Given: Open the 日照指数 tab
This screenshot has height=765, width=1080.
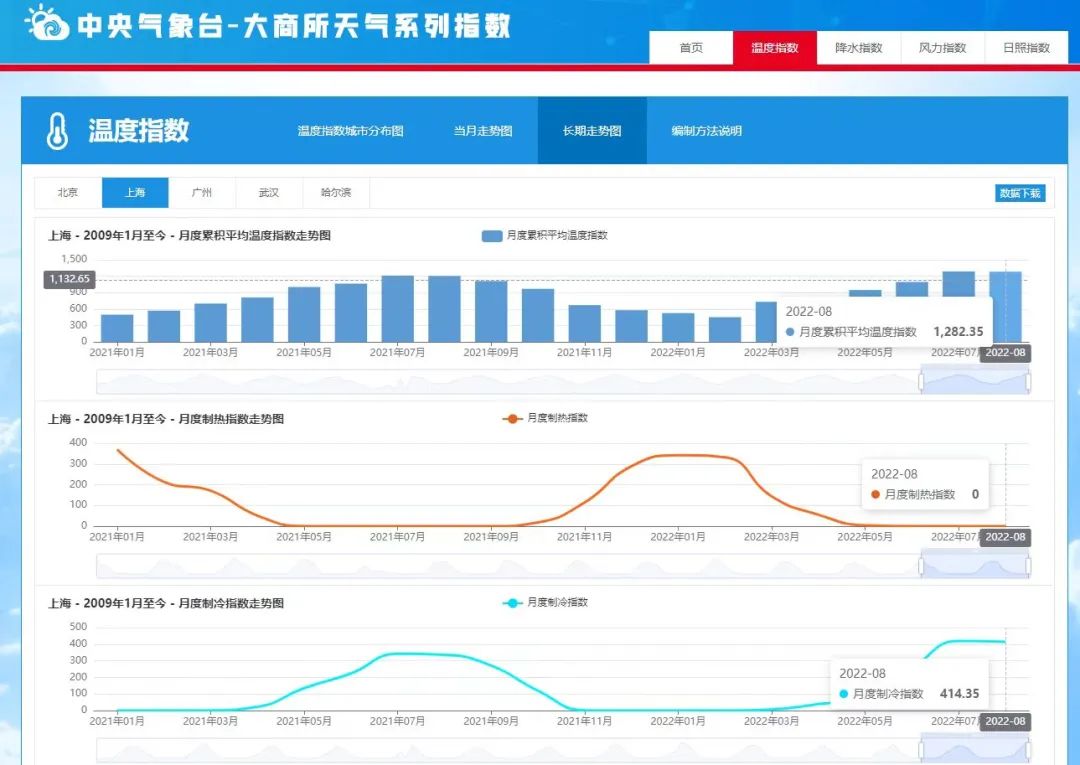Looking at the screenshot, I should [x=1027, y=47].
